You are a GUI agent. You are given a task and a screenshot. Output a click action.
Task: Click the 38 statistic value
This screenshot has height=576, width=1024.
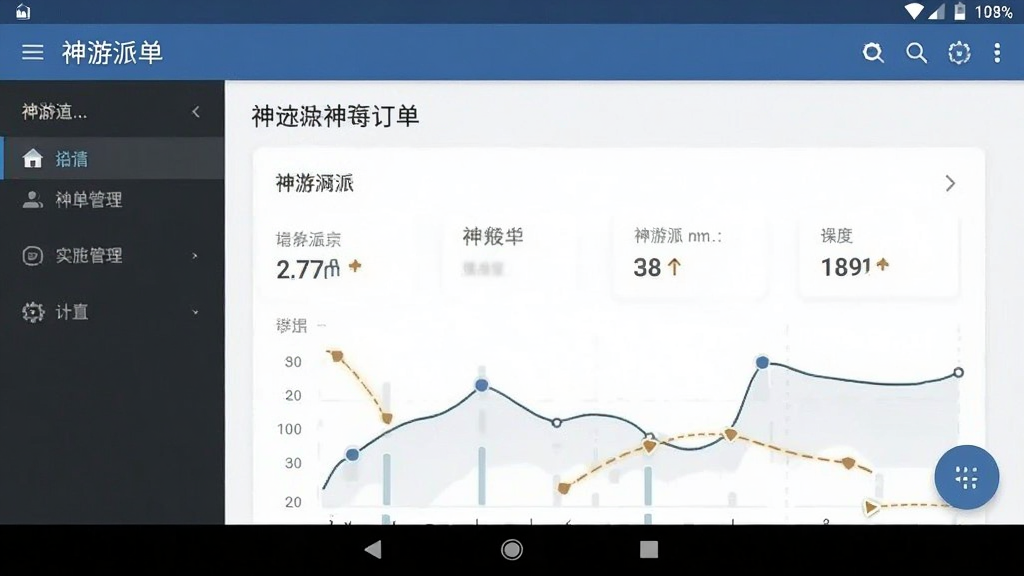pyautogui.click(x=647, y=267)
